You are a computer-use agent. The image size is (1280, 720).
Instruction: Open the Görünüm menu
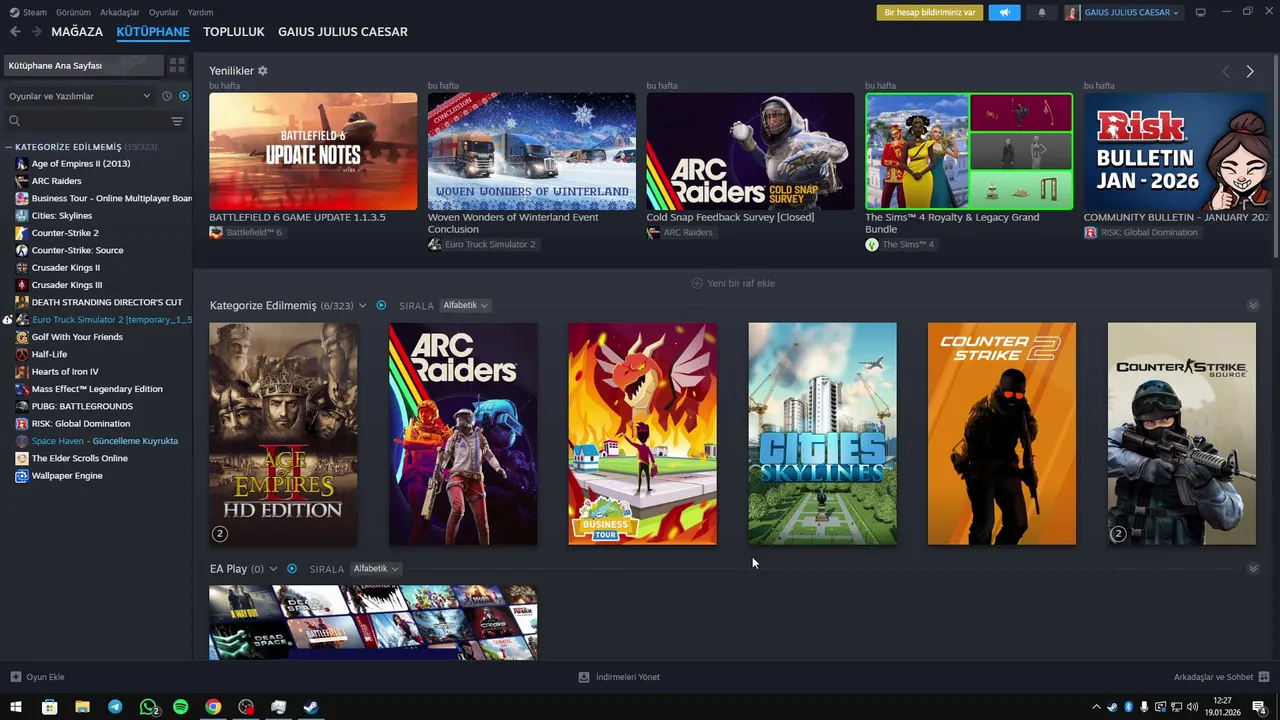[73, 12]
